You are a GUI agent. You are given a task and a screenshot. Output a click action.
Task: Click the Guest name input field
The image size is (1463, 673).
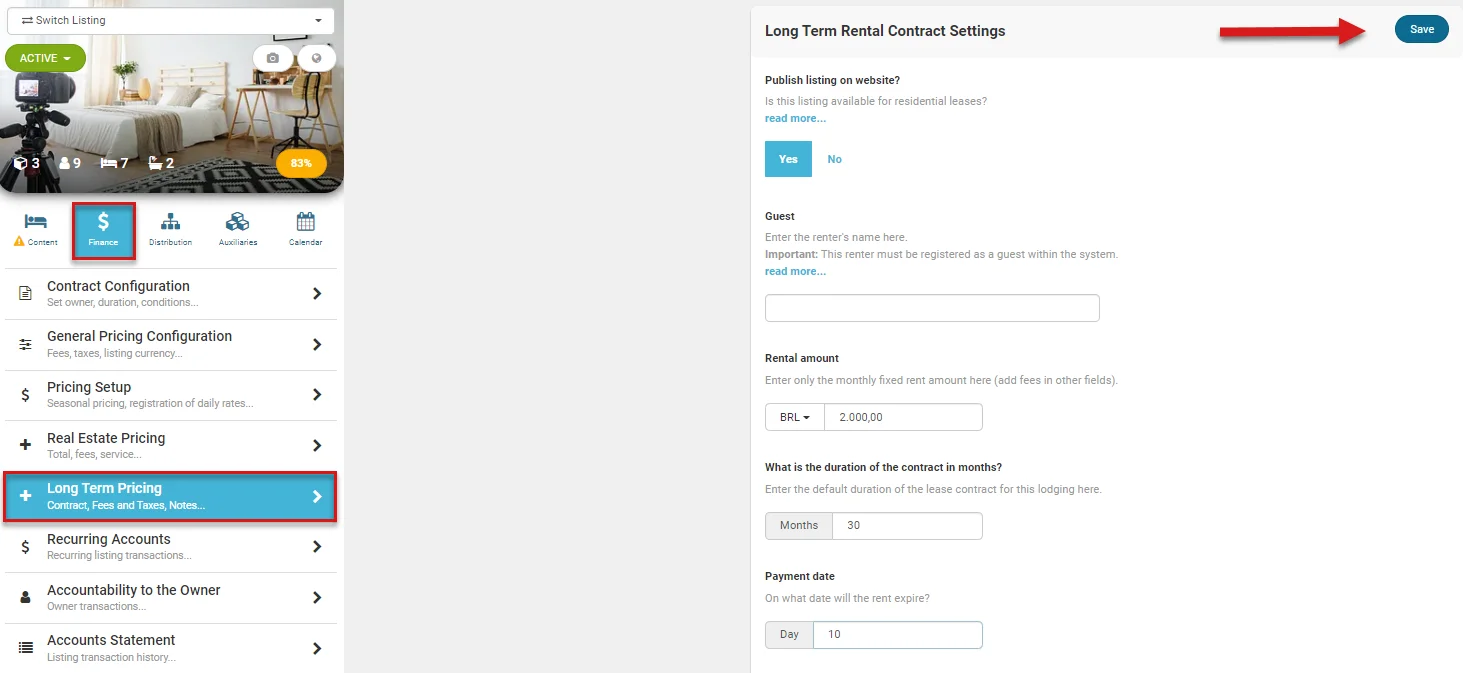(931, 308)
